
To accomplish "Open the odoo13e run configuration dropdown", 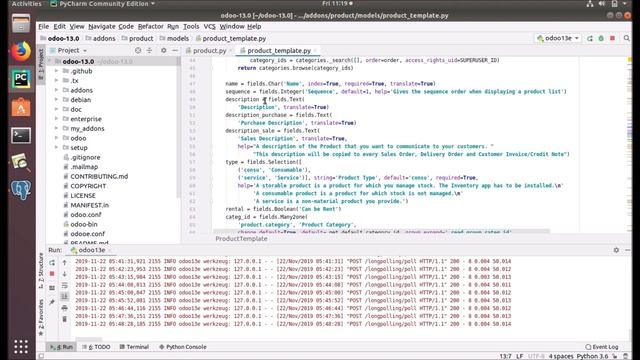I will tap(558, 38).
